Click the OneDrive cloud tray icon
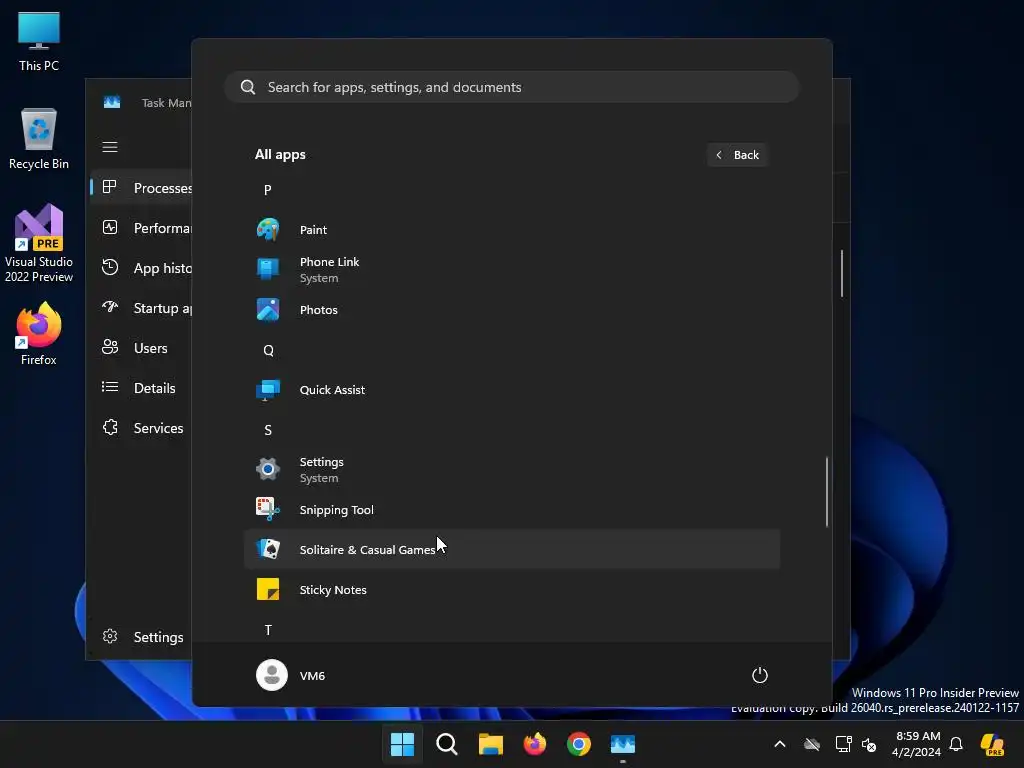This screenshot has width=1024, height=768. pos(812,744)
